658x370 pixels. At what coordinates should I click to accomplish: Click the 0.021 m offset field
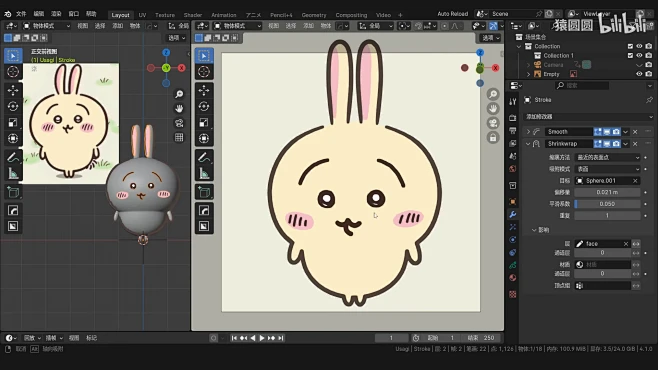click(x=607, y=192)
